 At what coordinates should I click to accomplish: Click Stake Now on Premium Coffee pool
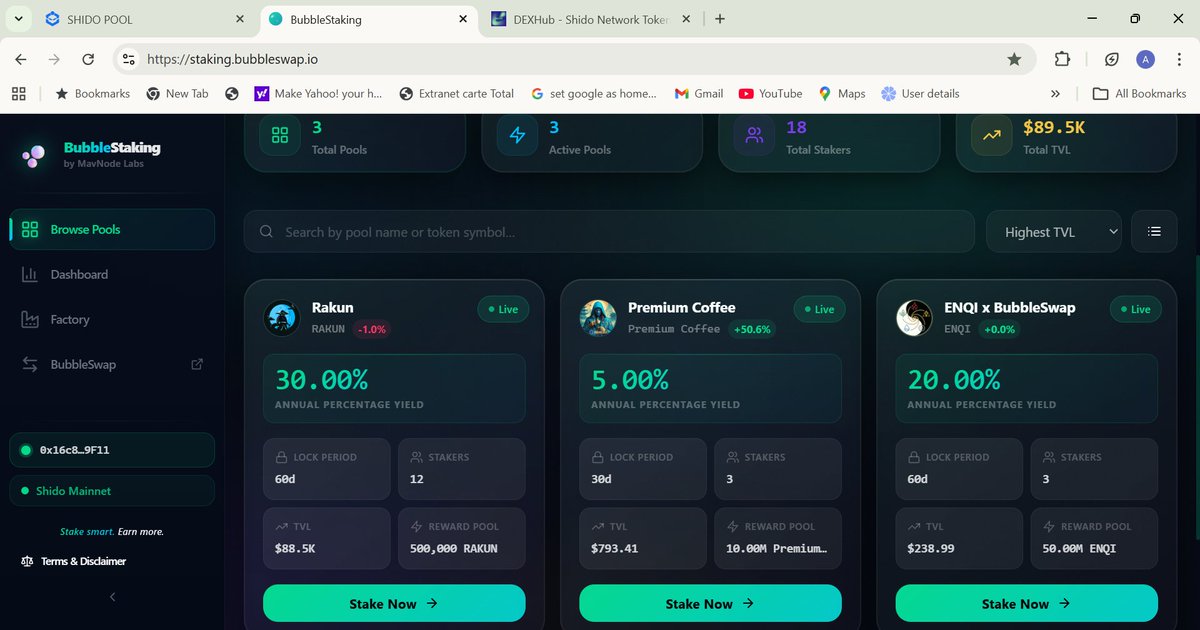tap(710, 603)
